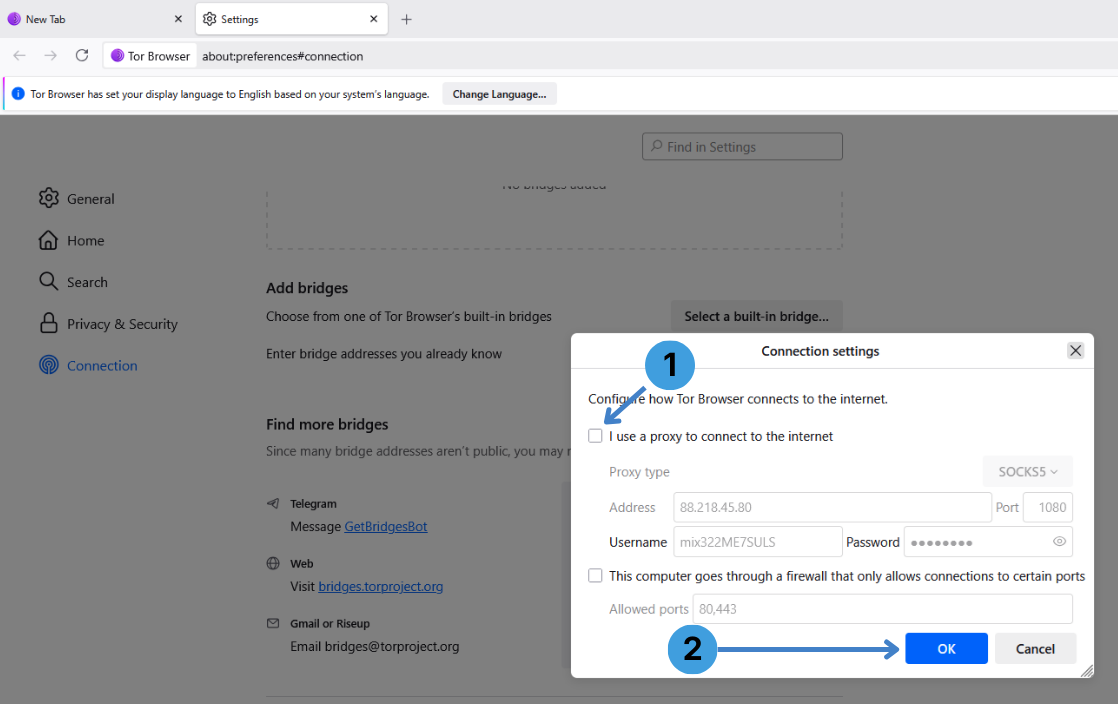Click the Change Language button
Image resolution: width=1118 pixels, height=704 pixels.
pos(499,94)
